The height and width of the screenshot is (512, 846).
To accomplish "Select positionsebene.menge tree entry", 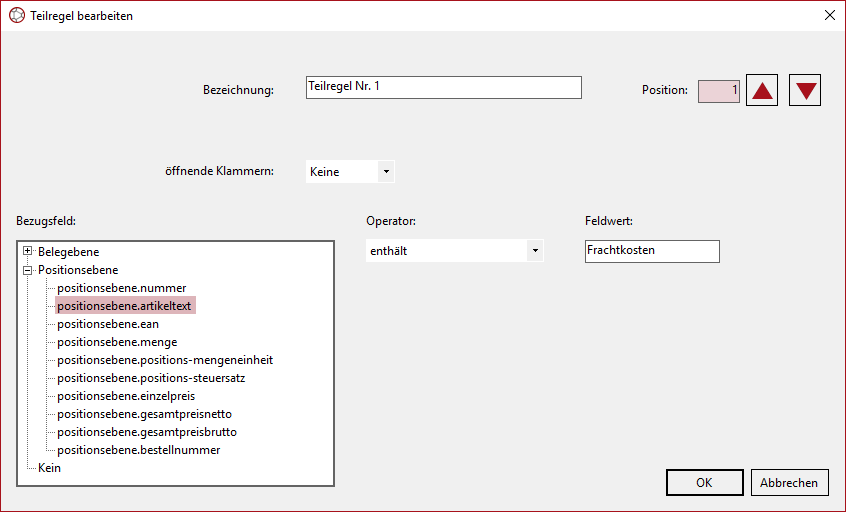I will tap(117, 342).
